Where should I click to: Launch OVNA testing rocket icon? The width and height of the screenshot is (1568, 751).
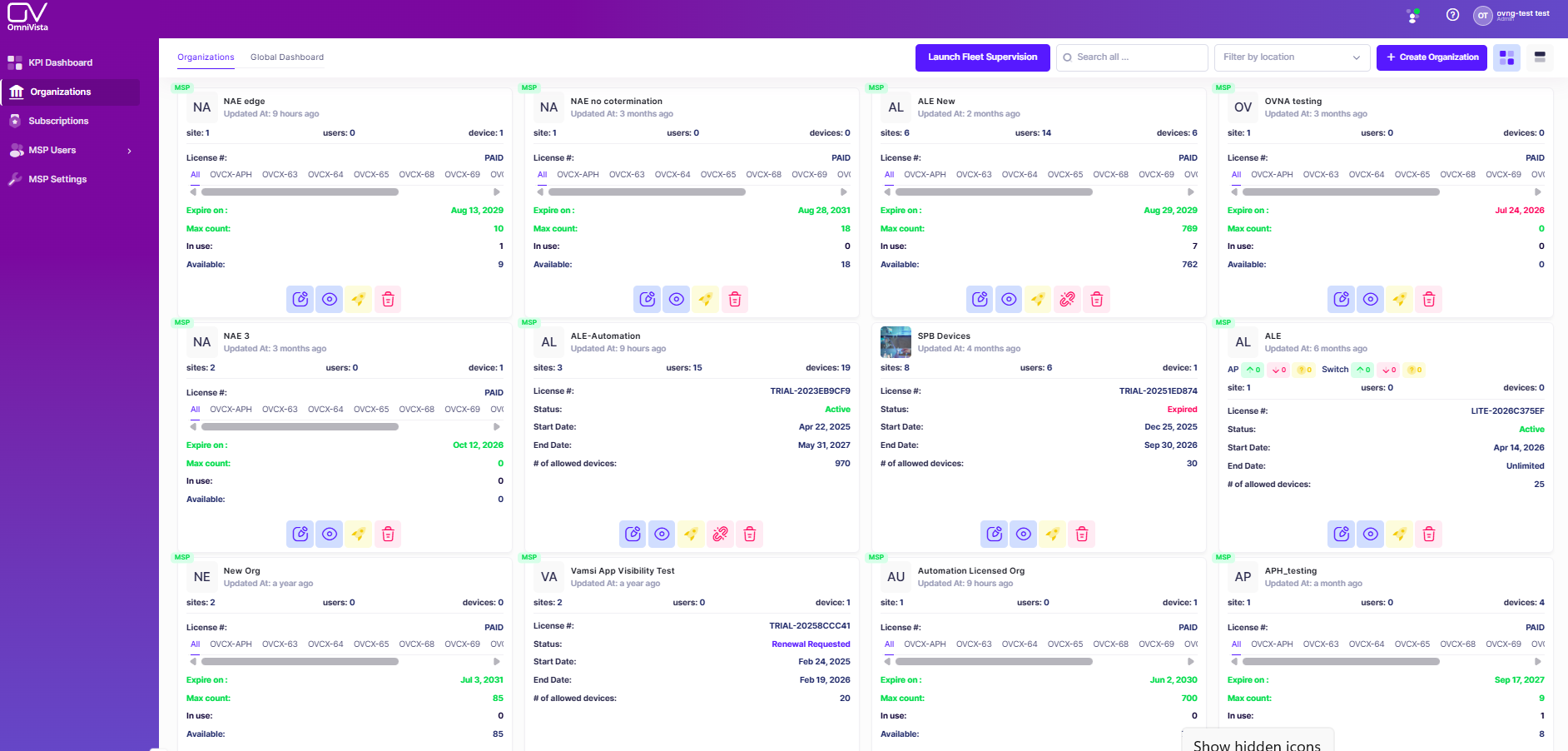[1400, 299]
